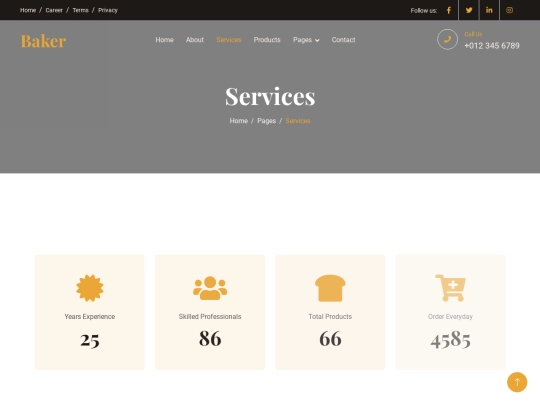The image size is (540, 405).
Task: Select Services in main navigation
Action: tap(229, 40)
